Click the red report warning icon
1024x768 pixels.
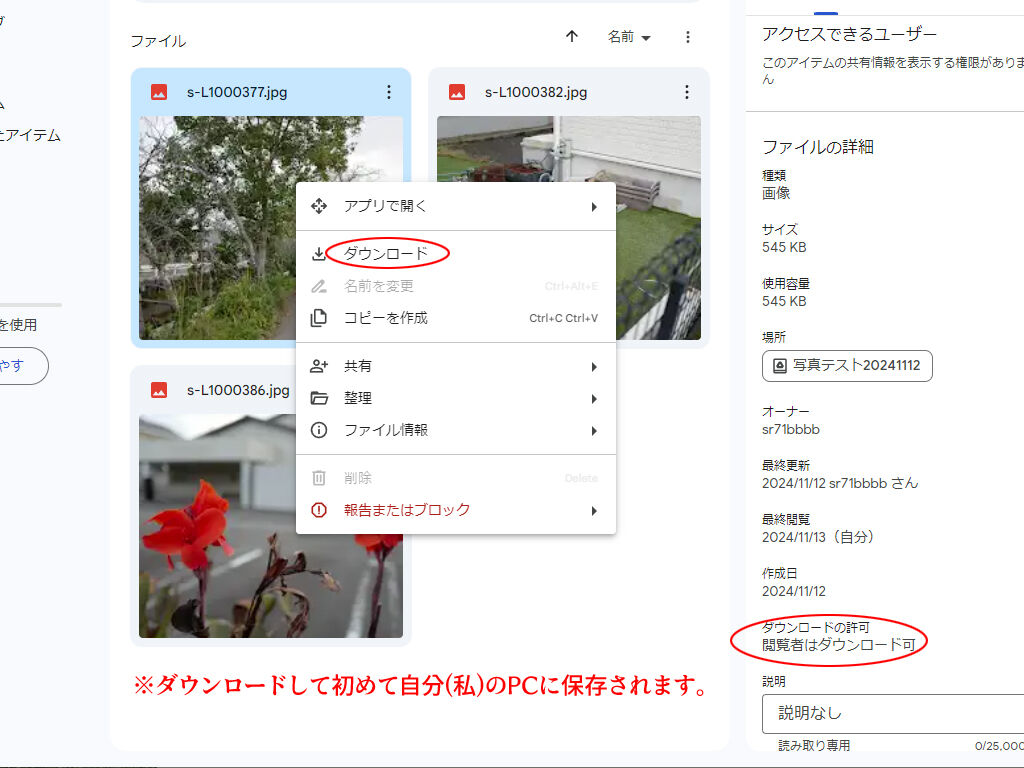coord(319,510)
